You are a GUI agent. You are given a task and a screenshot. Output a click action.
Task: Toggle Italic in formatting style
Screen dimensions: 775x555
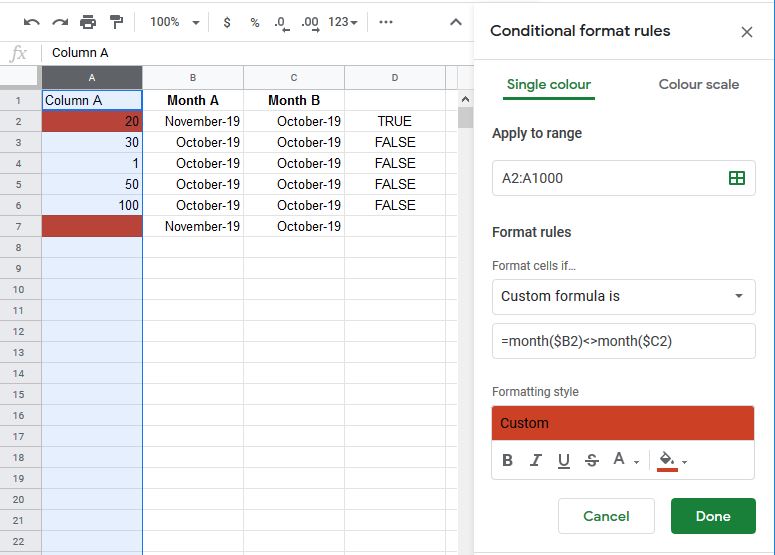535,461
